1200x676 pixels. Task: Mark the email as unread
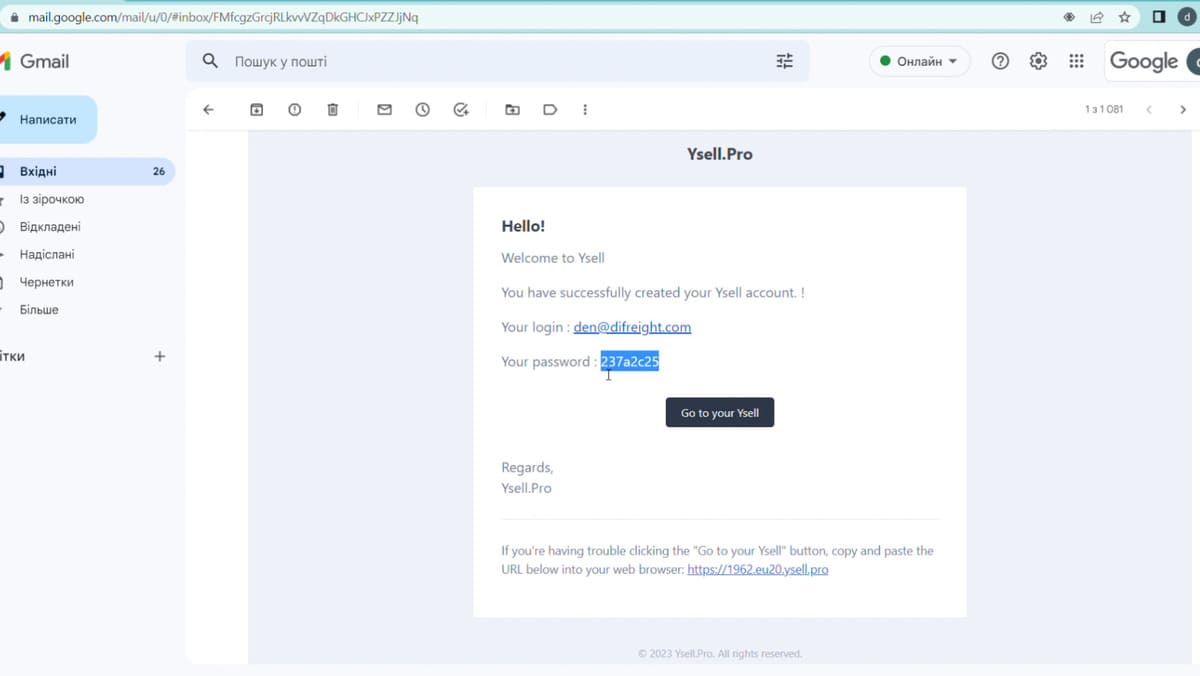tap(384, 110)
